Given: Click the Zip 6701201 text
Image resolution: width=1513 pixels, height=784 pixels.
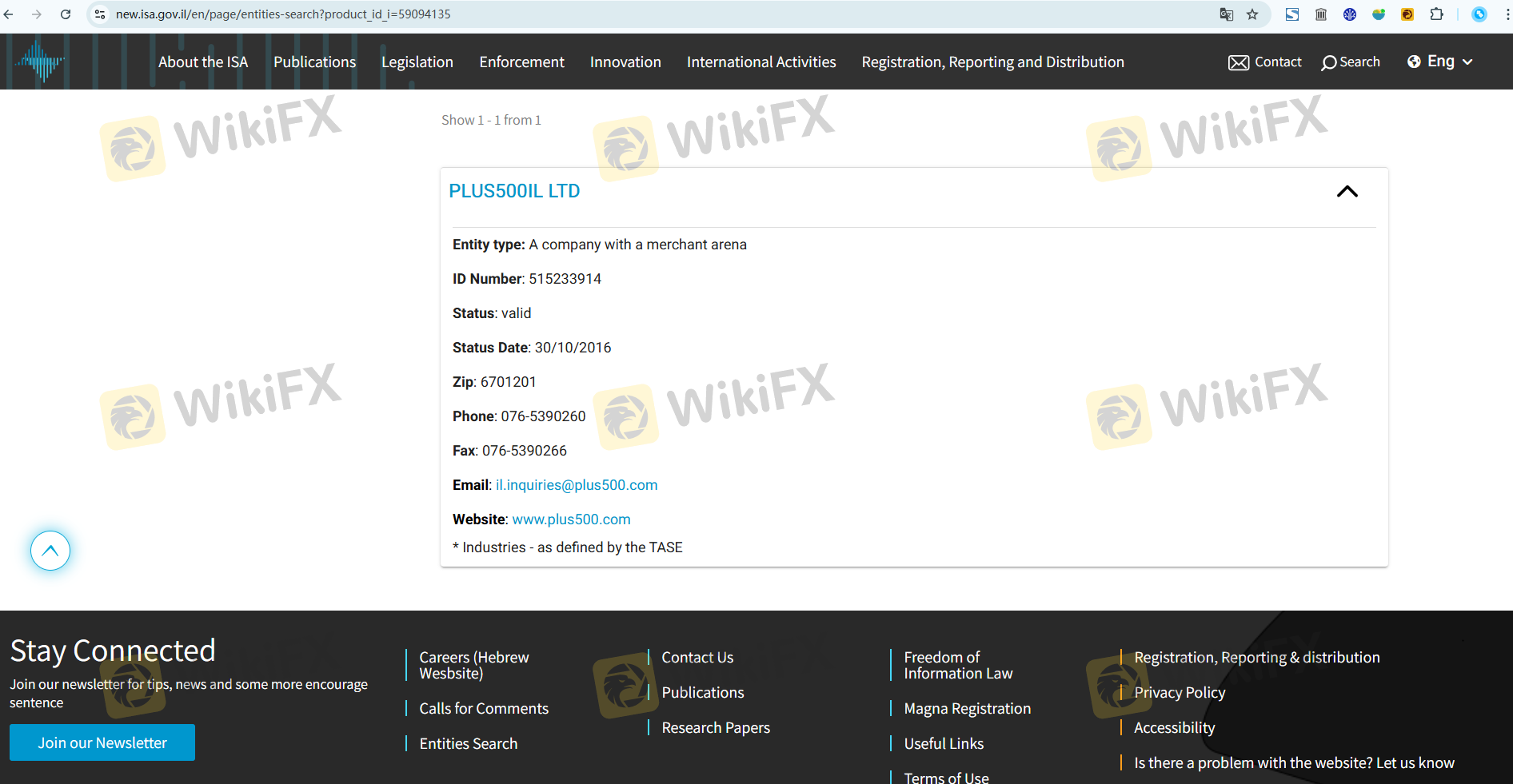Looking at the screenshot, I should (494, 382).
